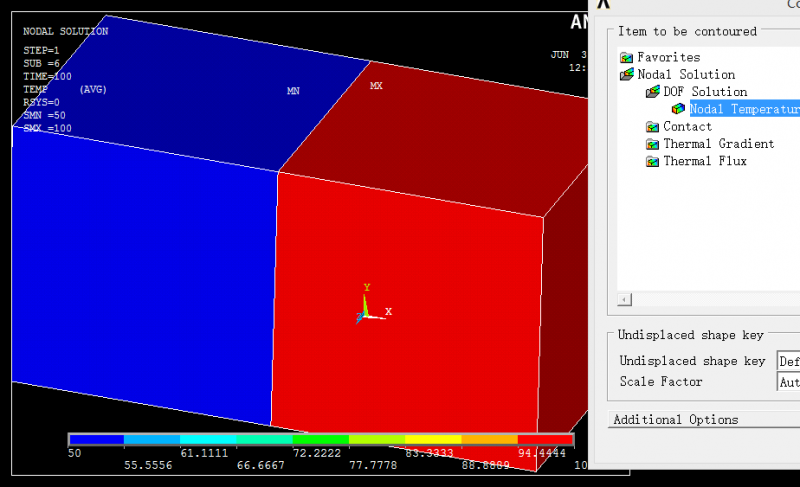Image resolution: width=800 pixels, height=487 pixels.
Task: Expand the Thermal Gradient tree item
Action: point(718,144)
